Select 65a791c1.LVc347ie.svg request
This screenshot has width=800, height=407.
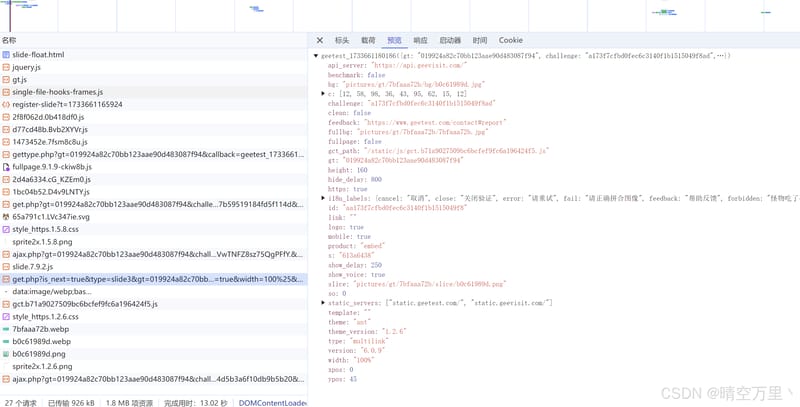(x=154, y=217)
